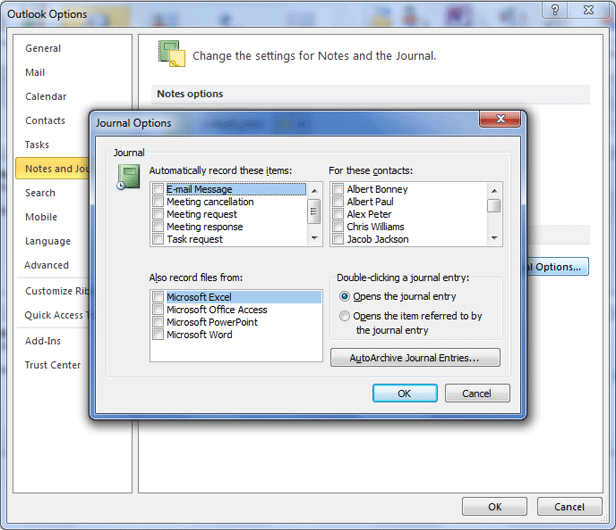
Task: Cancel the Journal Options dialog
Action: tap(477, 393)
